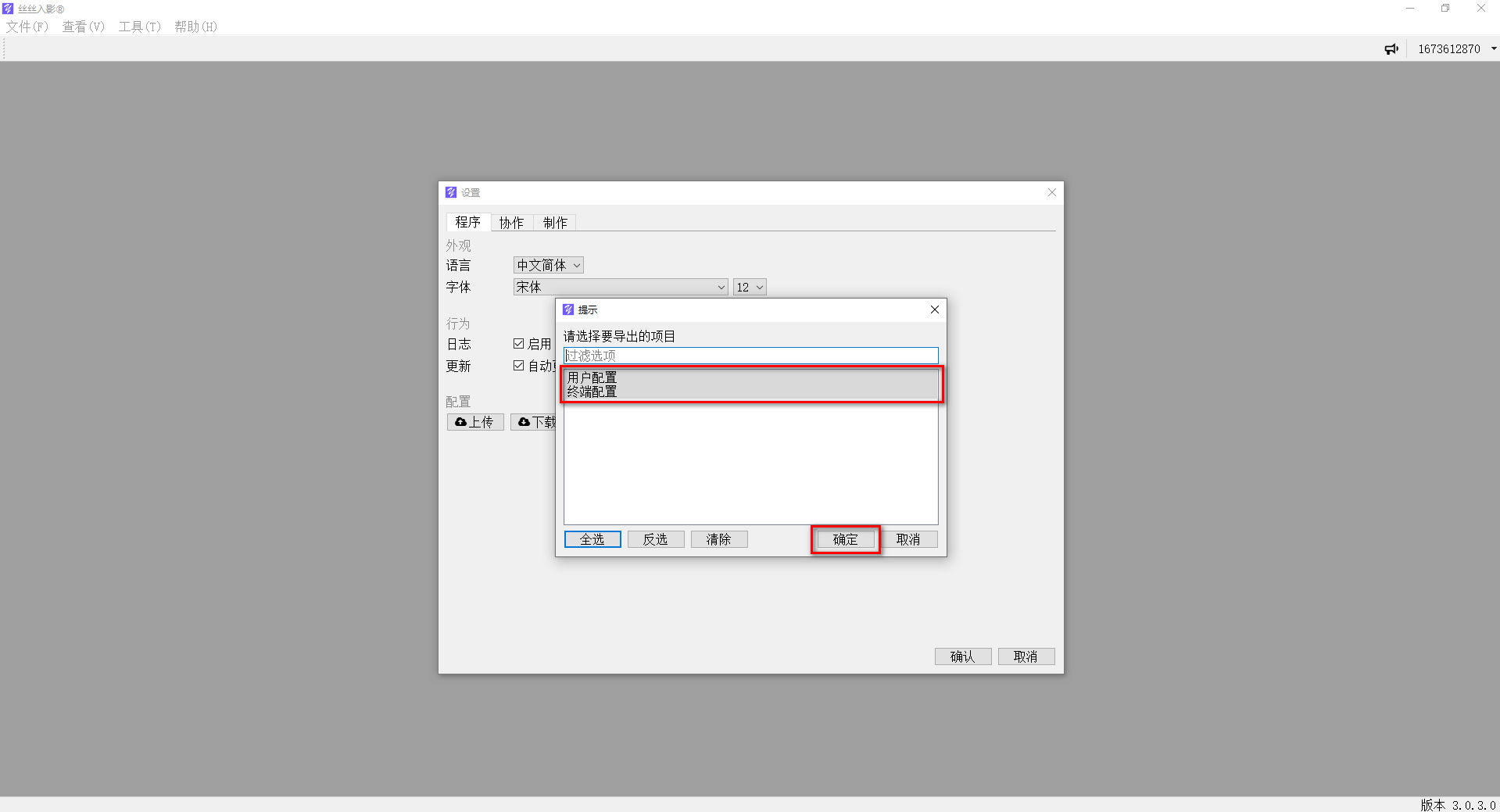The height and width of the screenshot is (812, 1500).
Task: Open the font size 12 dropdown
Action: (749, 288)
